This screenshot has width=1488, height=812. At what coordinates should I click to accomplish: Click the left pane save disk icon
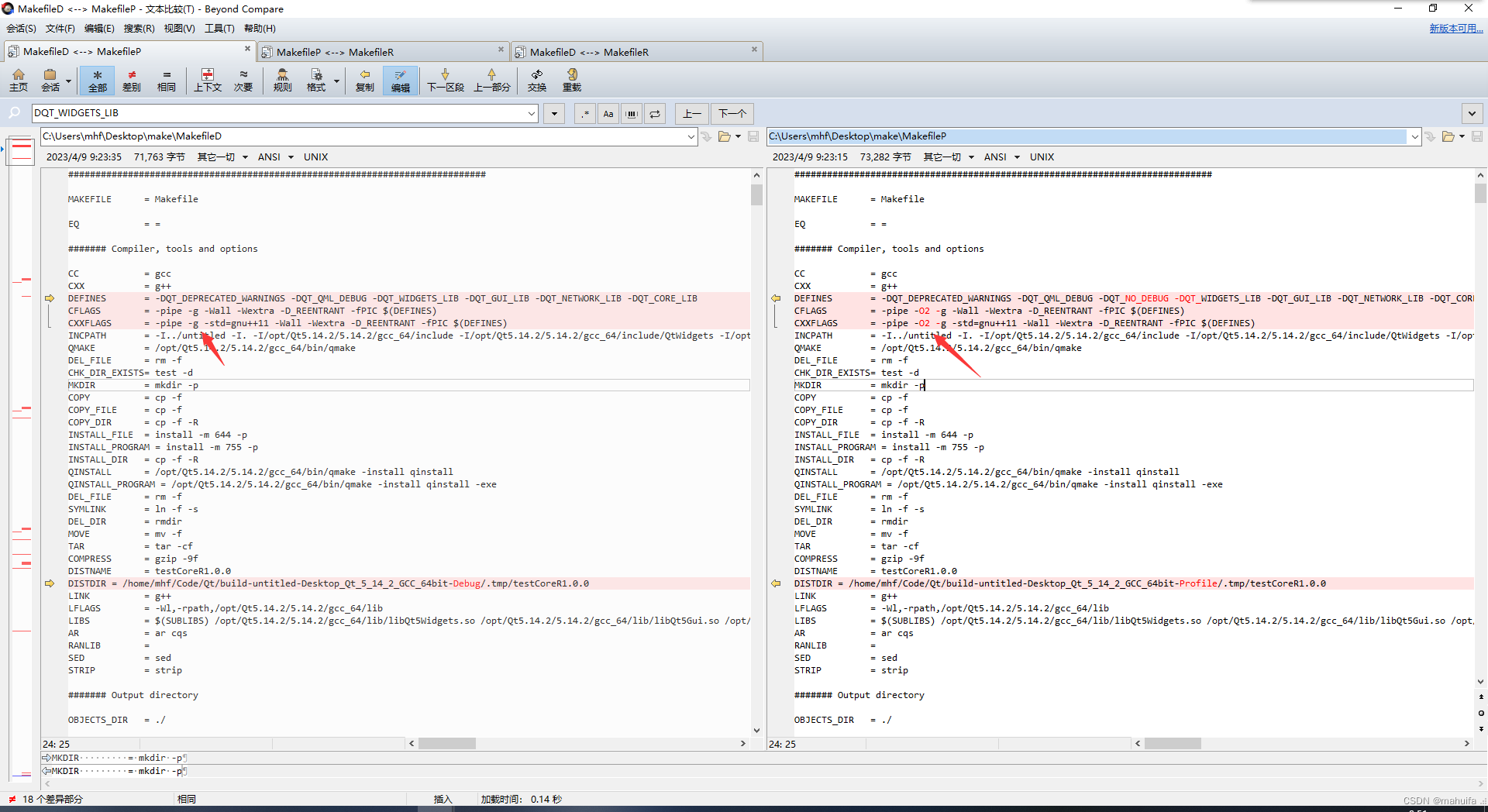[x=753, y=136]
